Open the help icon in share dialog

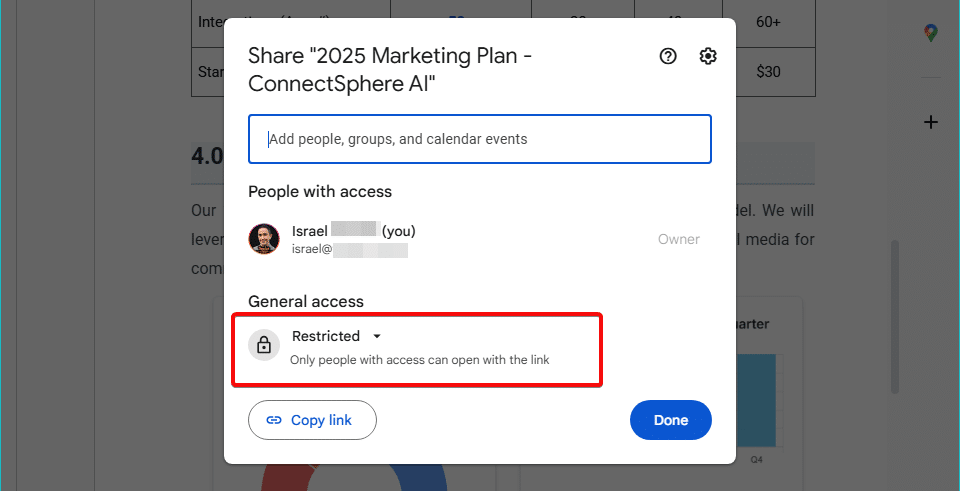(x=668, y=56)
